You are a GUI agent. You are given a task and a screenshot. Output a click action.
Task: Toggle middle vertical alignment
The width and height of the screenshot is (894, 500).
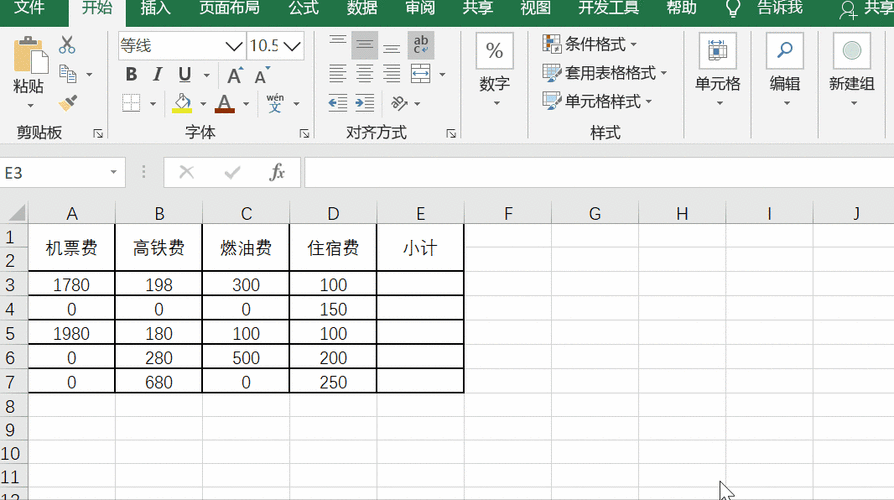click(364, 45)
